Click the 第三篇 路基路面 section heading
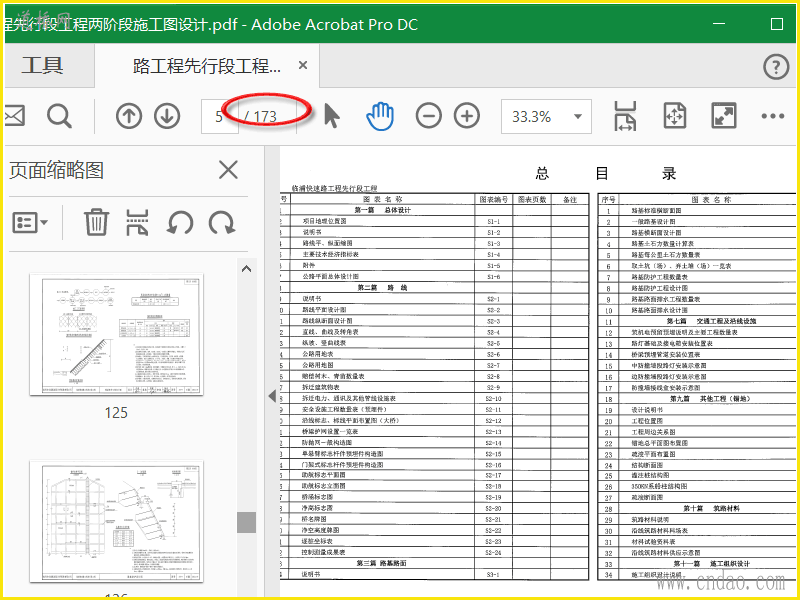800x600 pixels. click(382, 563)
